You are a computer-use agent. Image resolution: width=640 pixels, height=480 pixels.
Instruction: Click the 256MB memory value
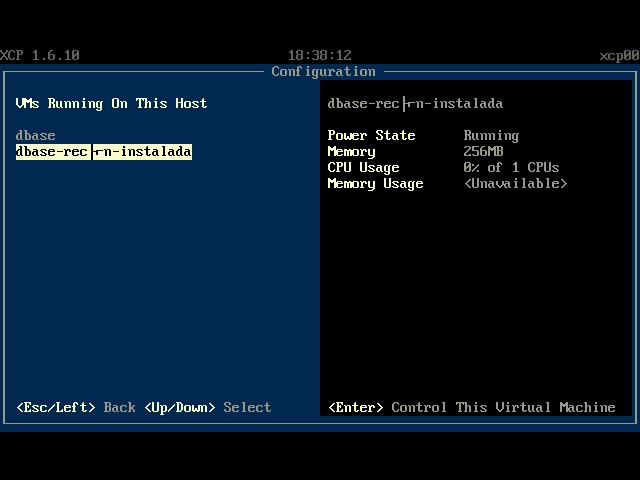[483, 151]
